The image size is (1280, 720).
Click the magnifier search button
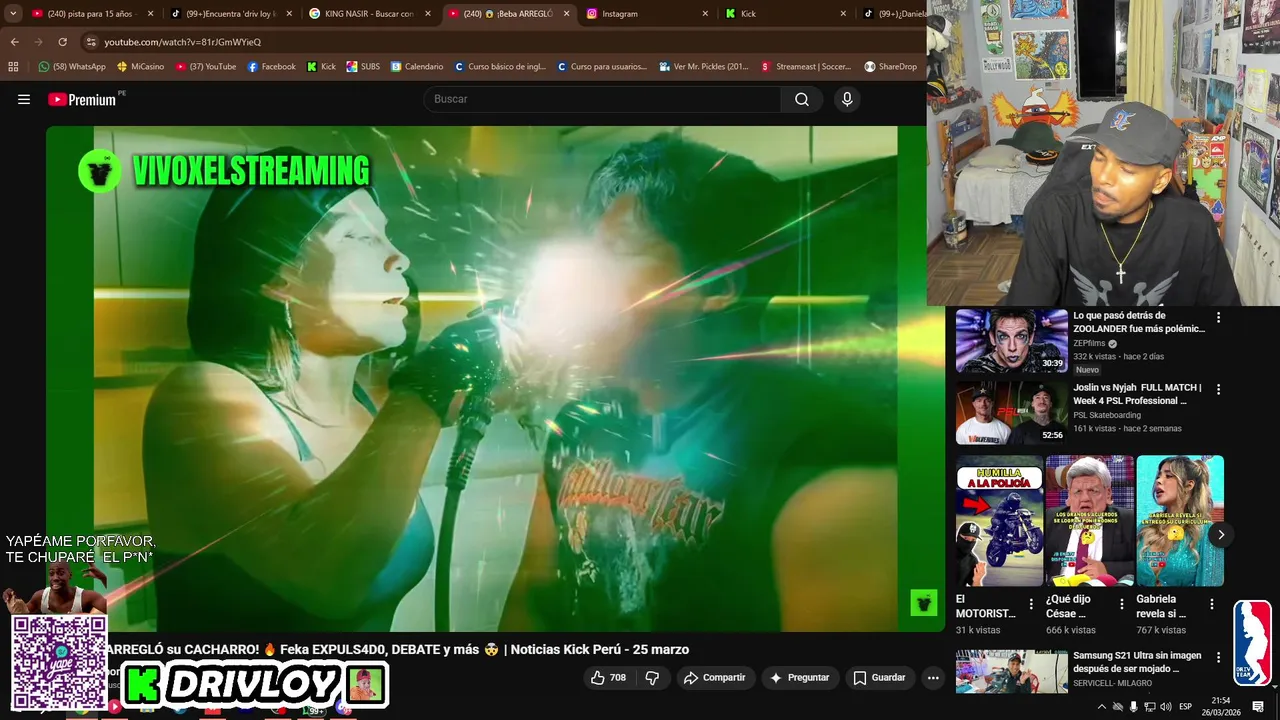point(802,99)
